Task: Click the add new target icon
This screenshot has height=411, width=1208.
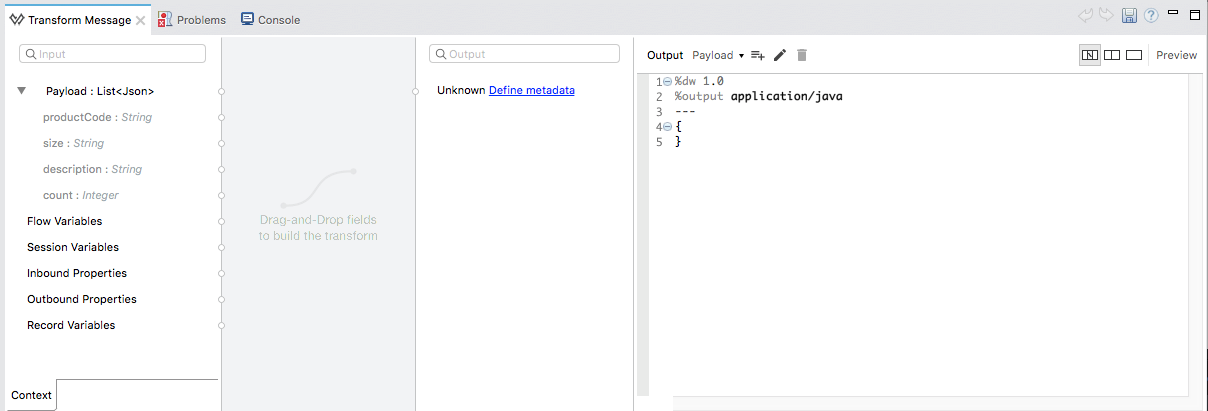Action: (x=758, y=55)
